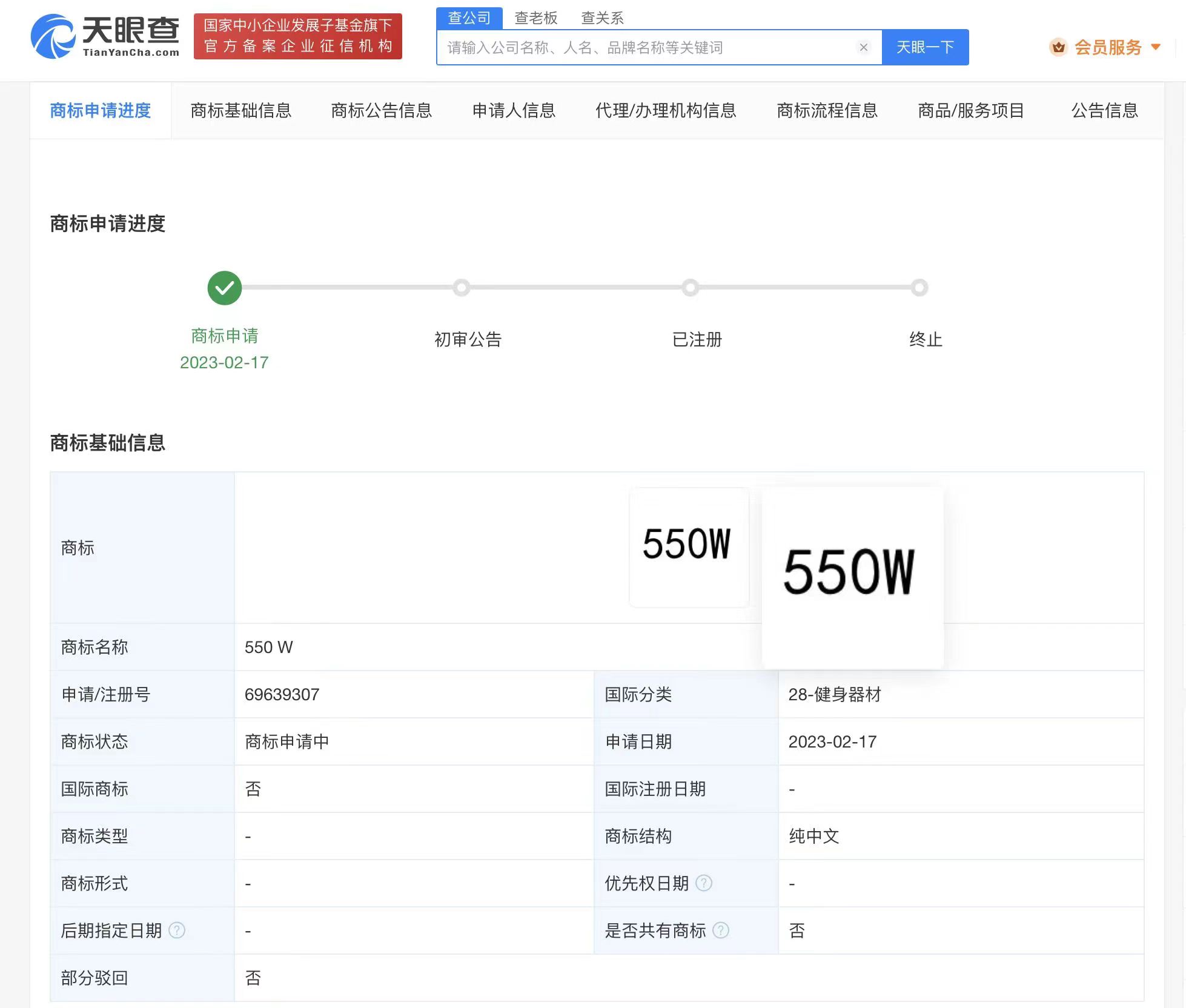Select the 28-健身器材 classification value
Image resolution: width=1186 pixels, height=1008 pixels.
pos(835,694)
